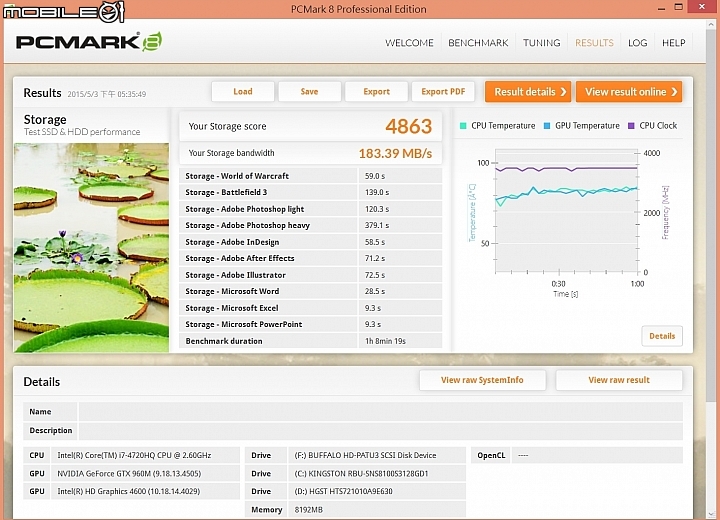View result online
Screen dimensions: 720x520
click(629, 92)
